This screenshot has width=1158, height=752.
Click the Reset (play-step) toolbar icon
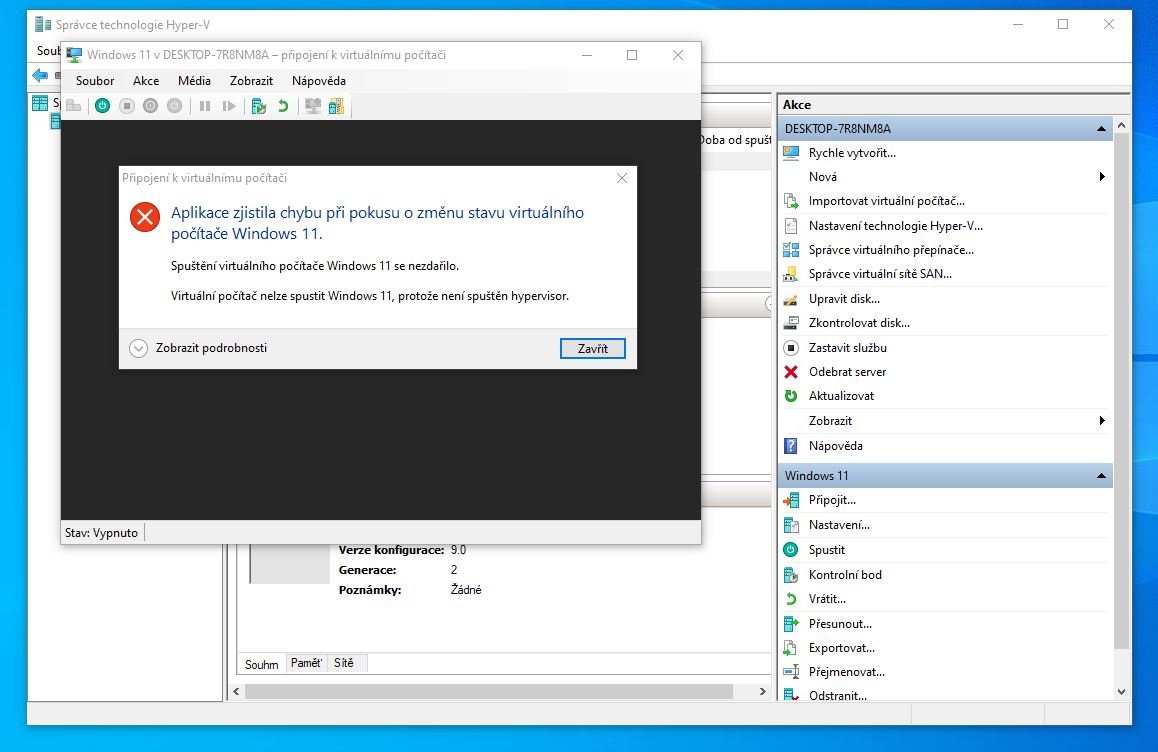tap(229, 106)
